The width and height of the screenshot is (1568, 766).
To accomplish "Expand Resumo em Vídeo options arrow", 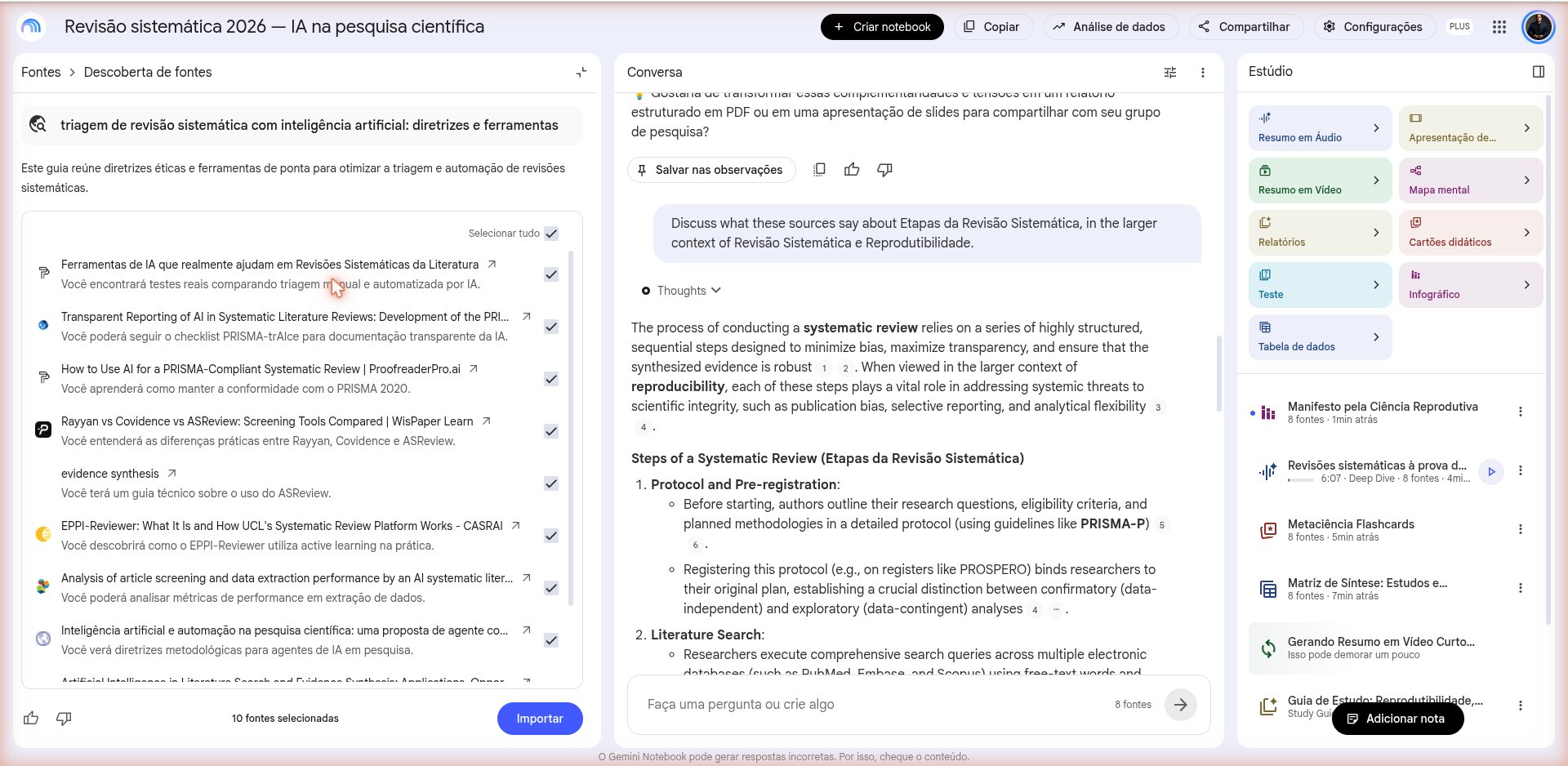I will (1376, 180).
